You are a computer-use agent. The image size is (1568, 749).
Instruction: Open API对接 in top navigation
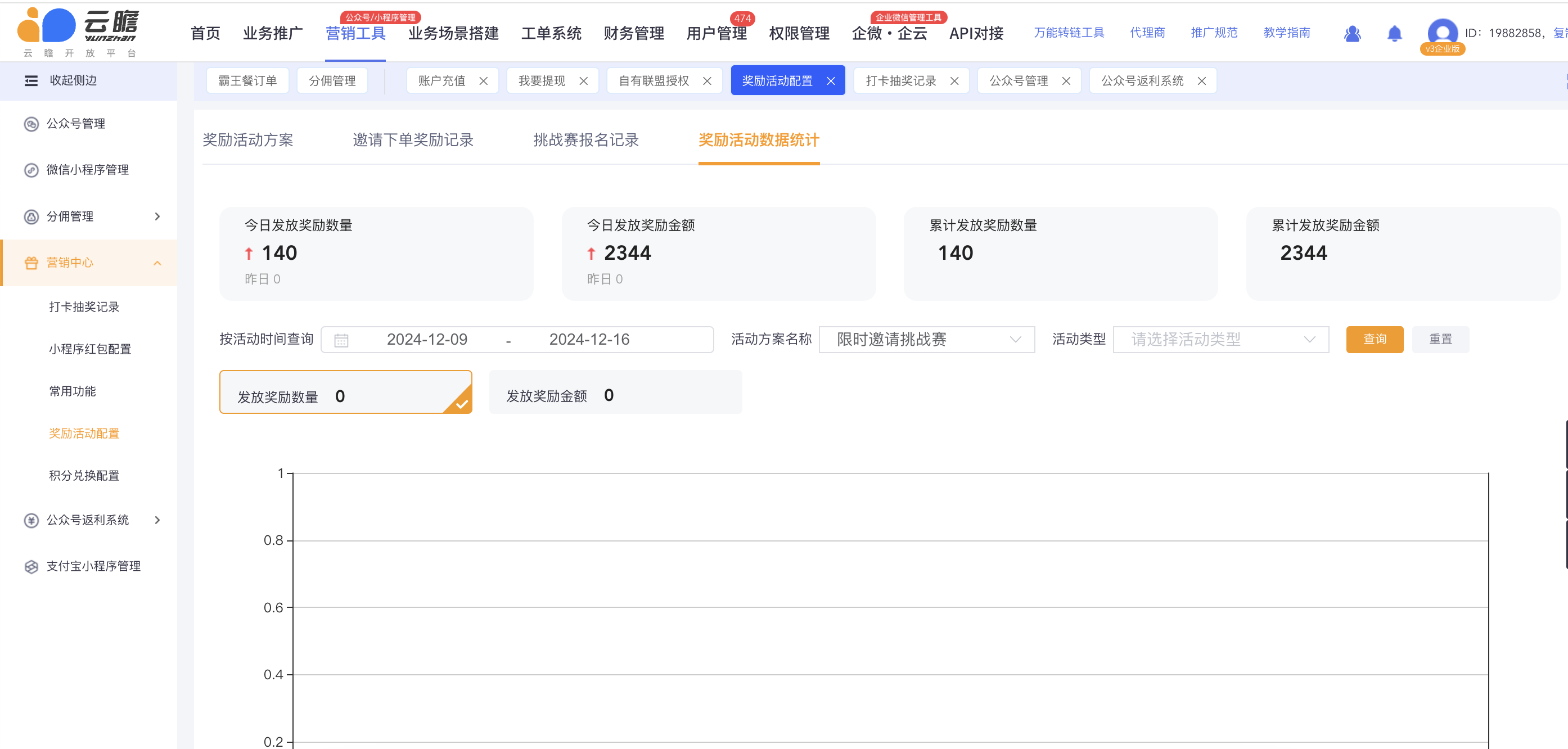(x=976, y=34)
